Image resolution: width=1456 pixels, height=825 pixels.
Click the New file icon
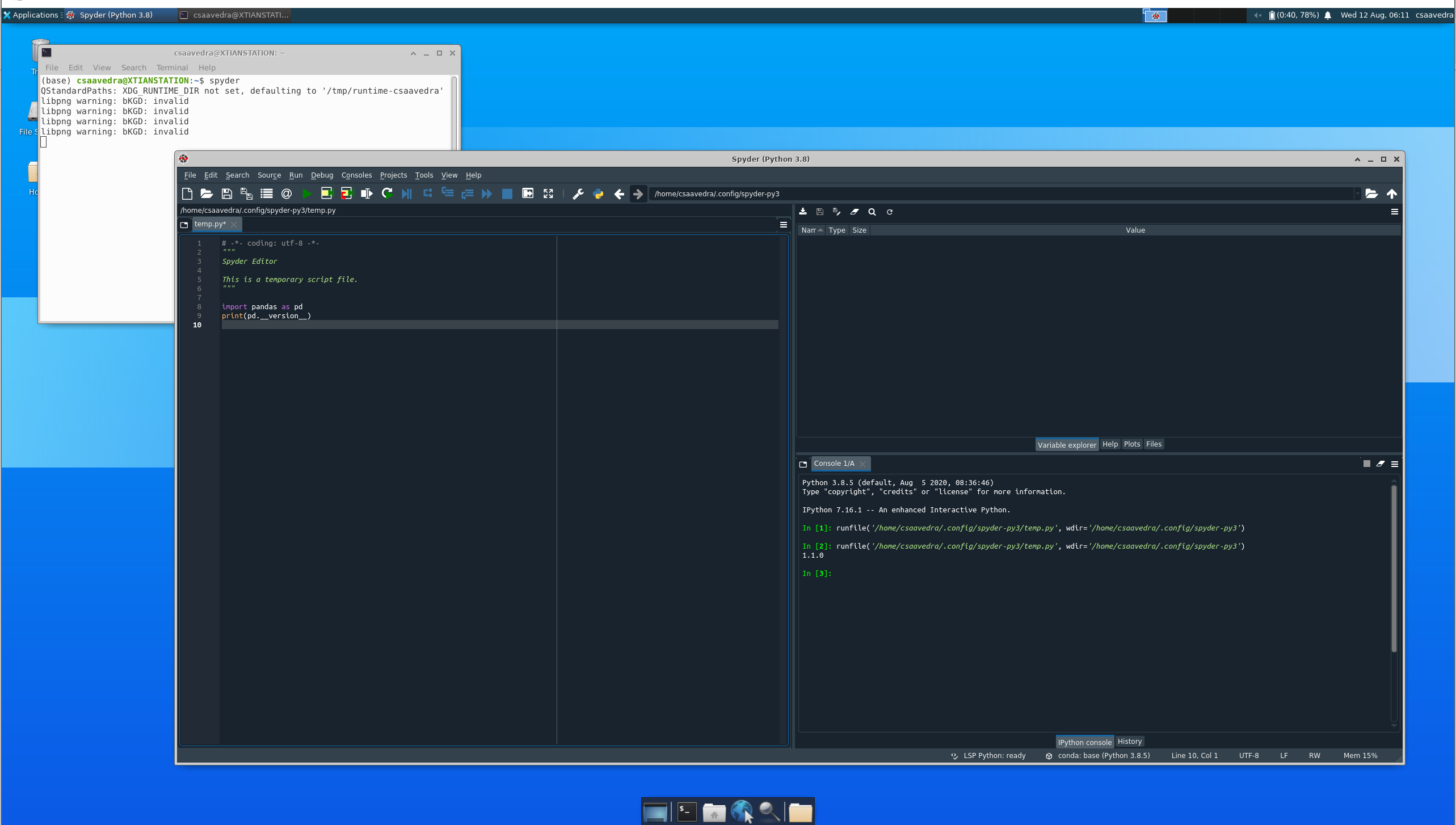187,194
